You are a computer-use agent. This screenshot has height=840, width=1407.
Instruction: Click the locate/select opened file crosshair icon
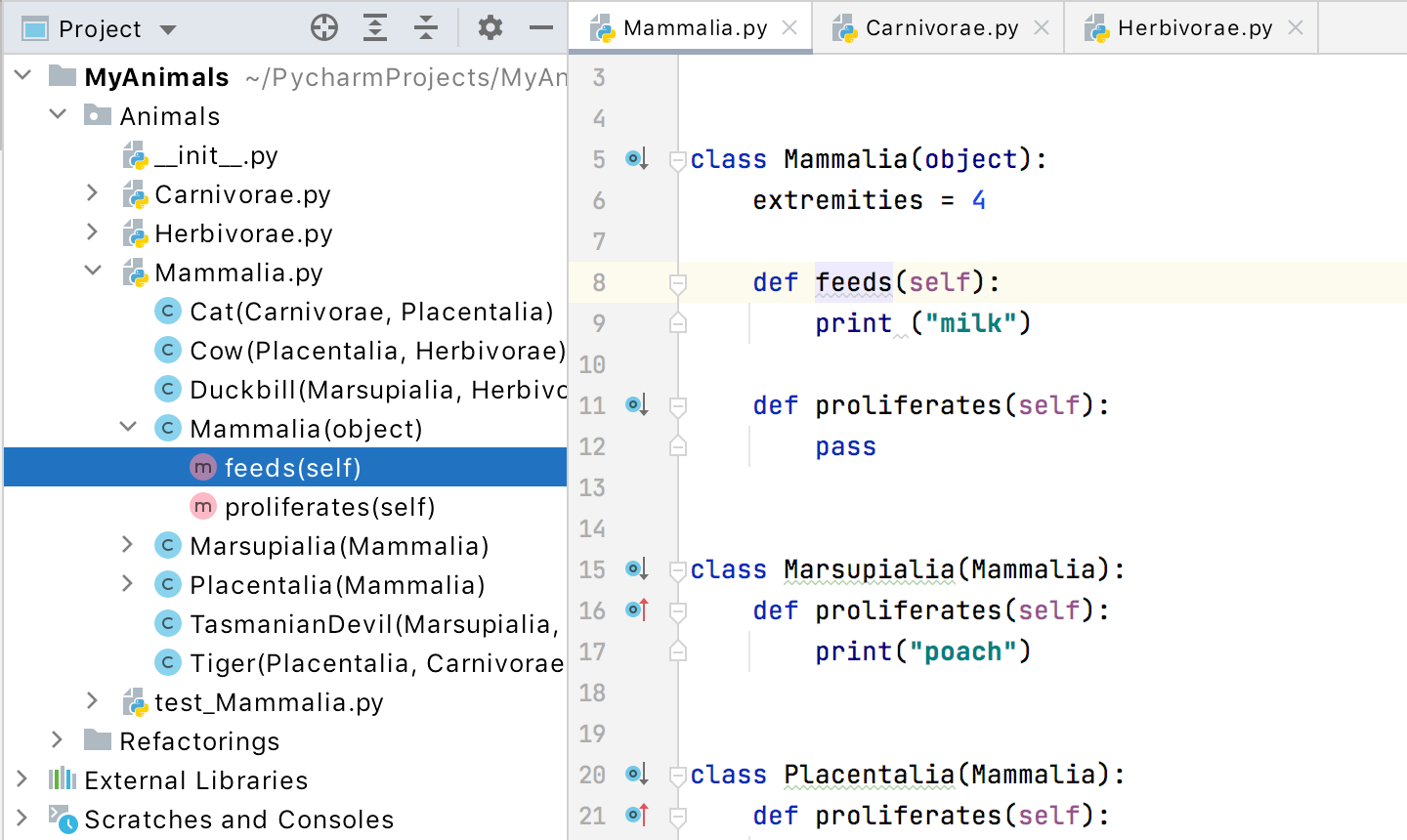(x=324, y=28)
